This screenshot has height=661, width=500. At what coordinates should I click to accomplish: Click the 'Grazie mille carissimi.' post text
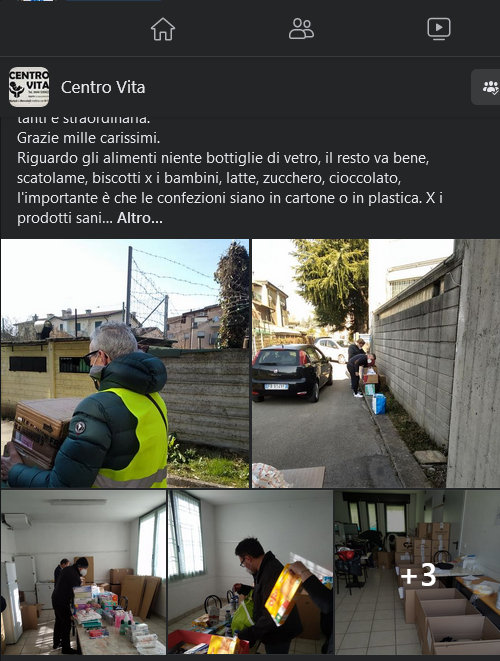pyautogui.click(x=89, y=138)
